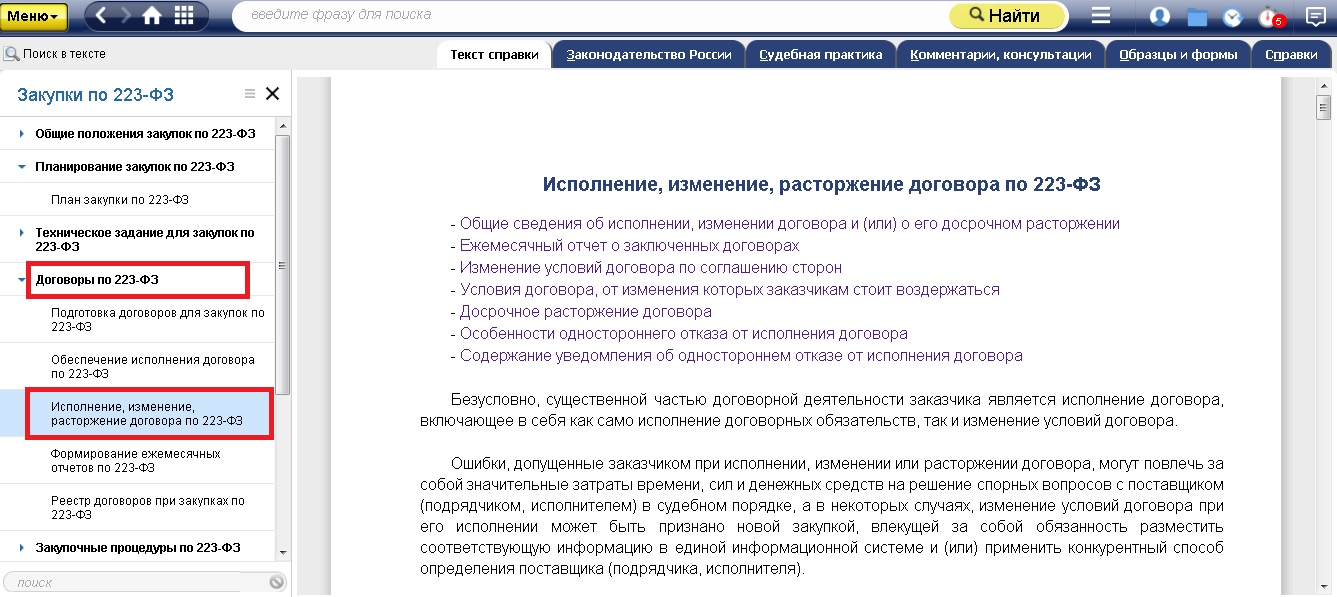Select Договоры по 223-ФЗ tree item
The height and width of the screenshot is (597, 1337).
(x=97, y=280)
